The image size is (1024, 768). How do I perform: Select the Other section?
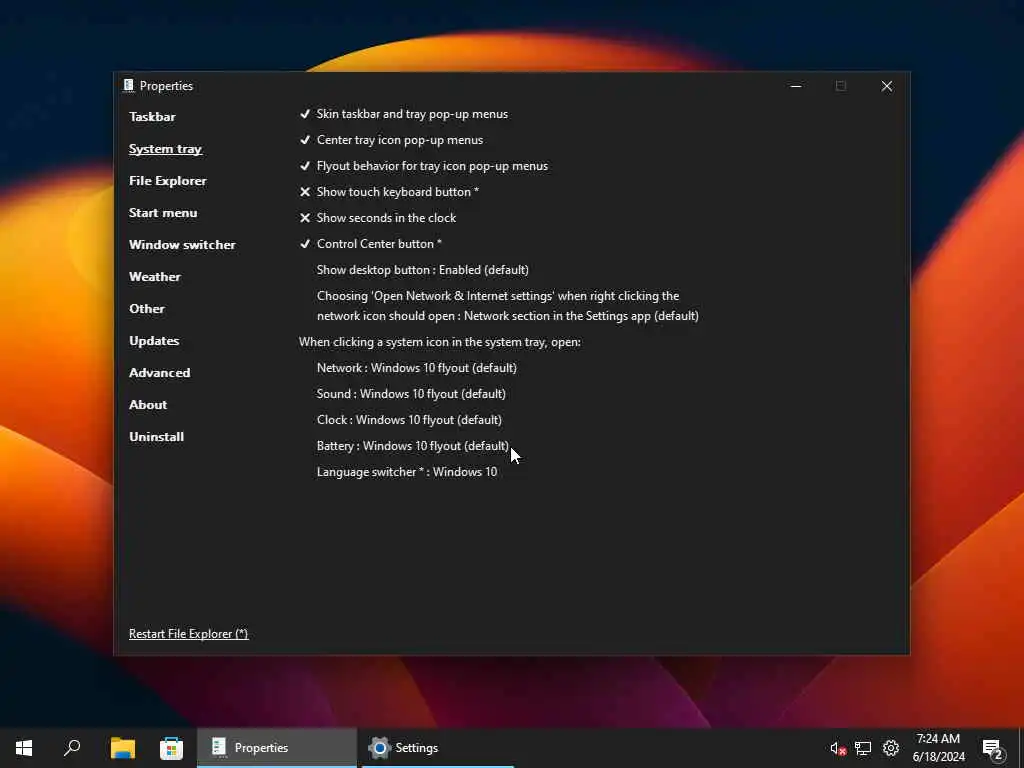tap(147, 309)
